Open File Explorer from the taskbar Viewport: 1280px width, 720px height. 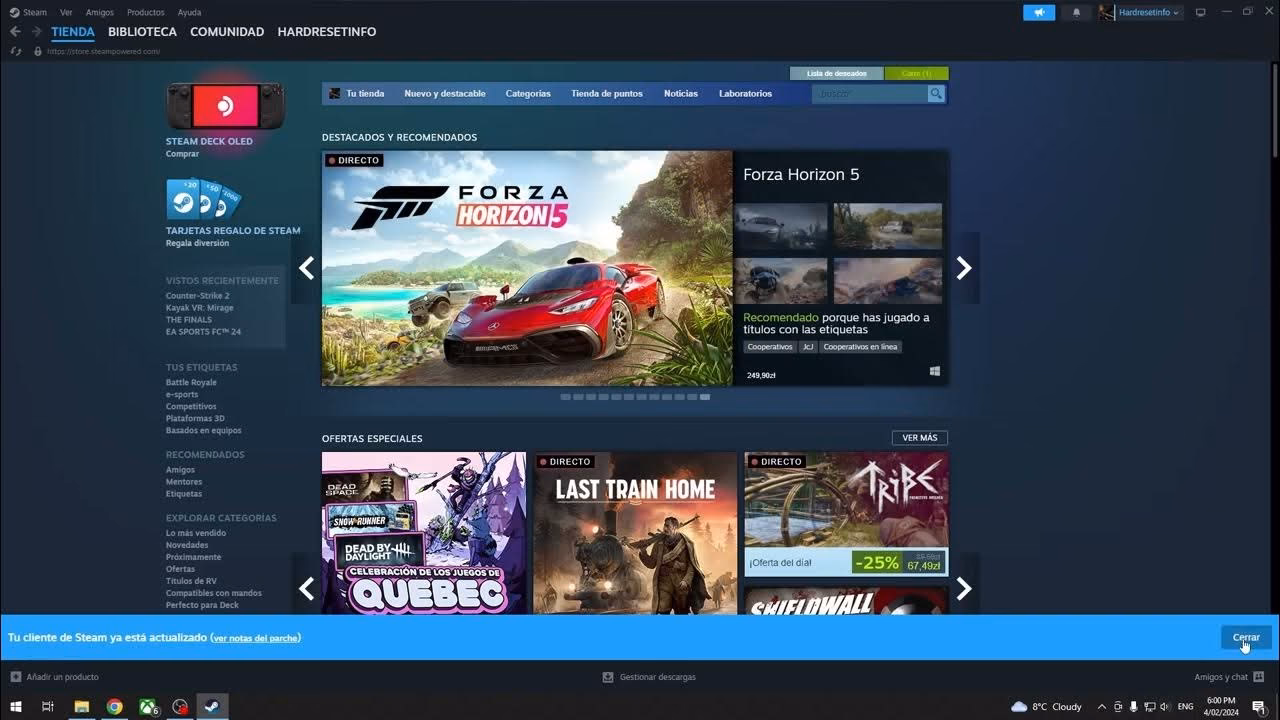pyautogui.click(x=82, y=706)
